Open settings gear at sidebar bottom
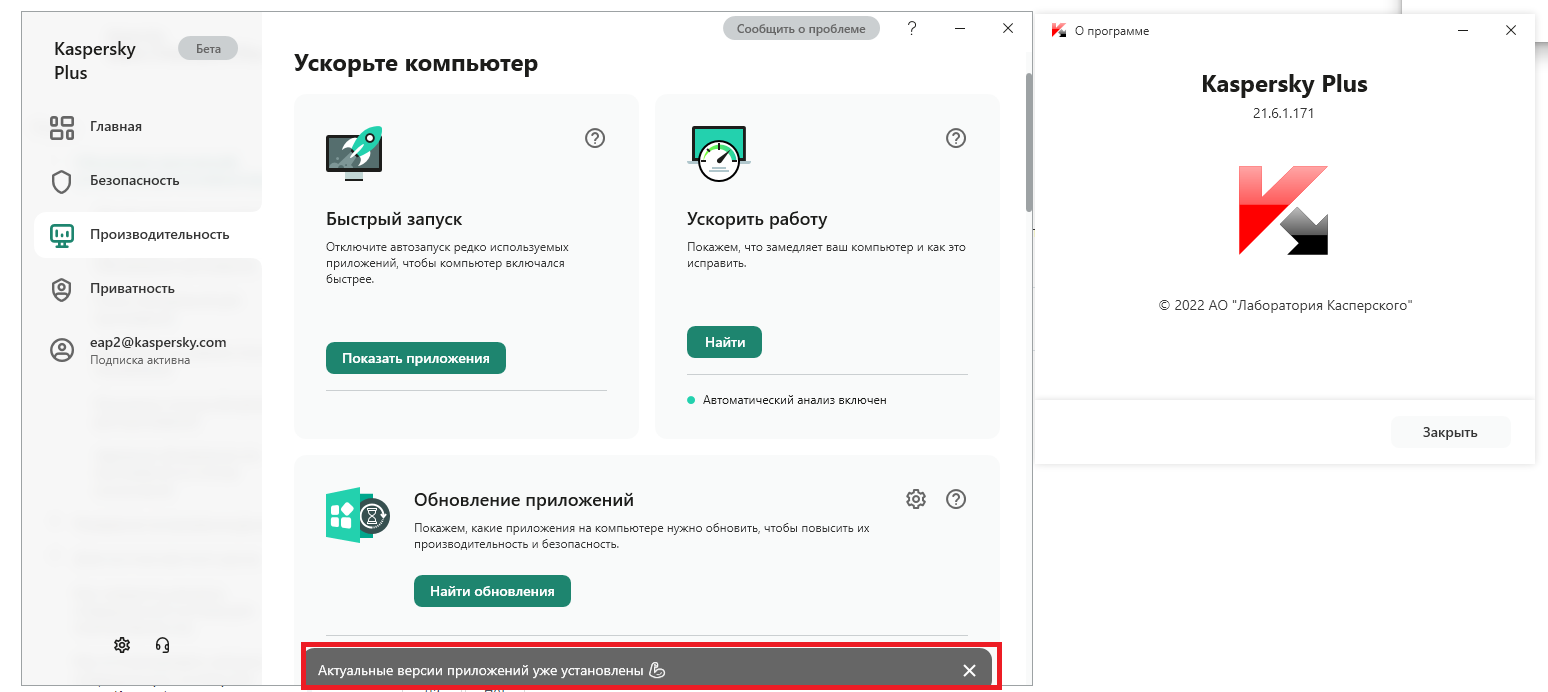The image size is (1548, 692). pos(122,645)
